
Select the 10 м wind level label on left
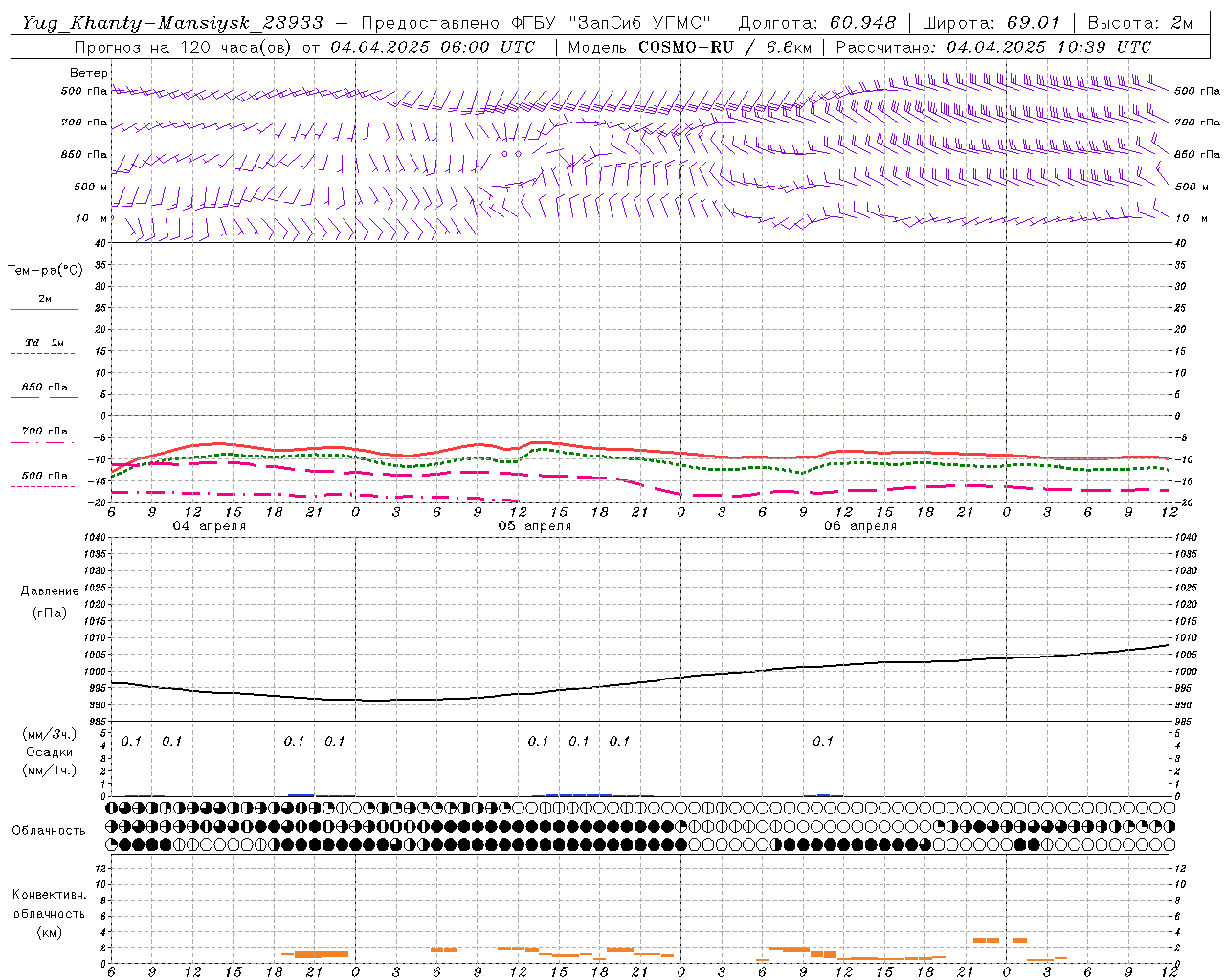[x=92, y=218]
